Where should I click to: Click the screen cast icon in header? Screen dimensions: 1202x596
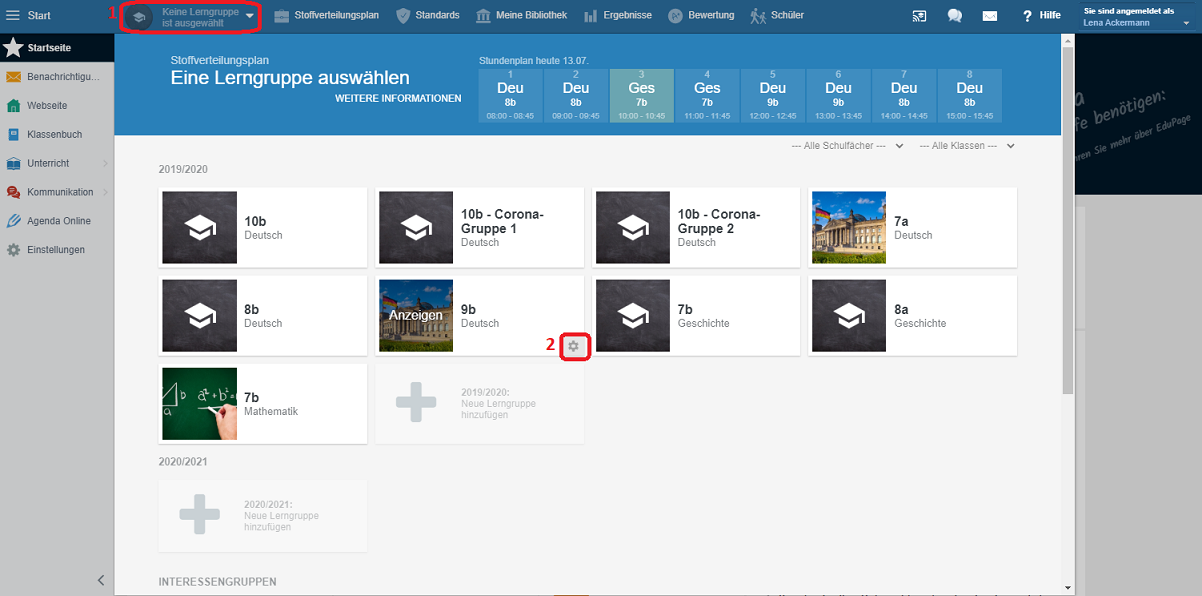click(x=920, y=16)
